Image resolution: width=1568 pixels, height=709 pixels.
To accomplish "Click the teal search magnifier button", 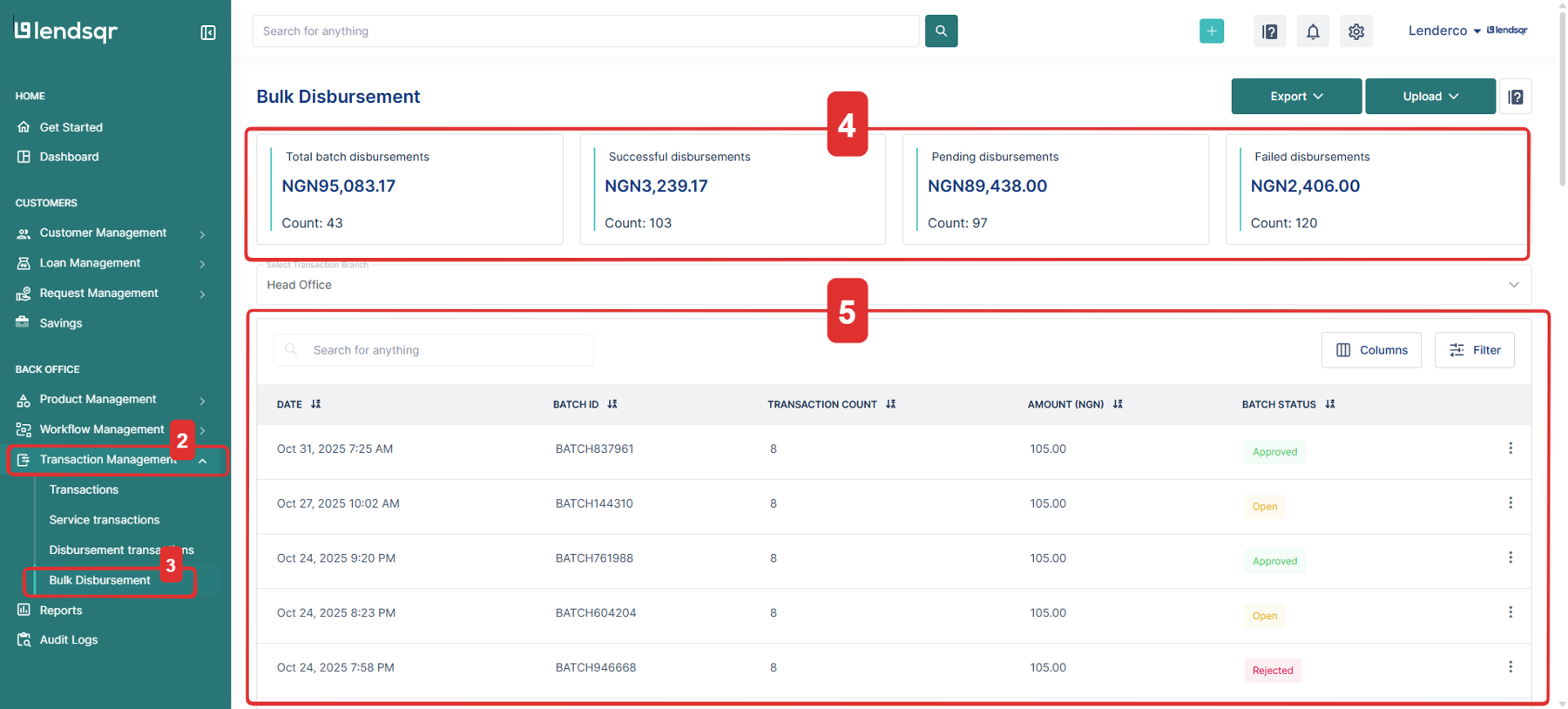I will click(941, 31).
